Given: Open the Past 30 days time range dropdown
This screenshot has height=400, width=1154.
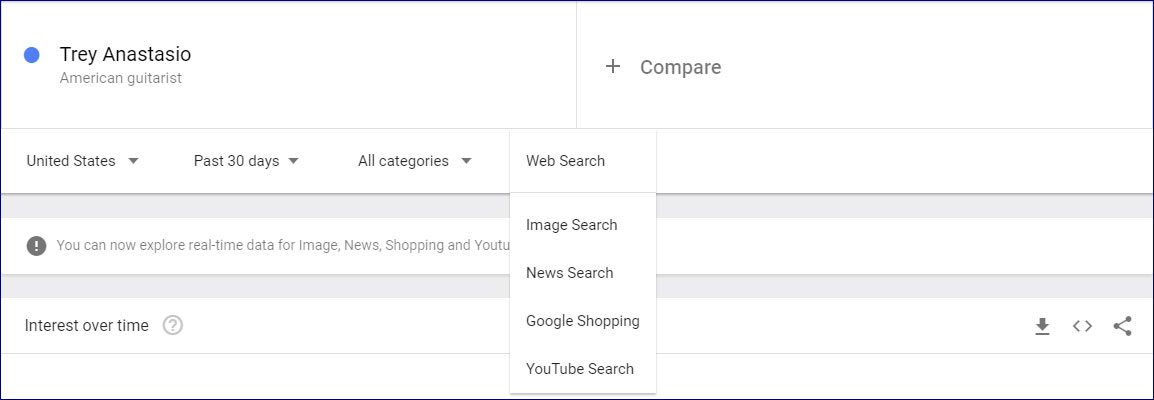Looking at the screenshot, I should pyautogui.click(x=246, y=161).
